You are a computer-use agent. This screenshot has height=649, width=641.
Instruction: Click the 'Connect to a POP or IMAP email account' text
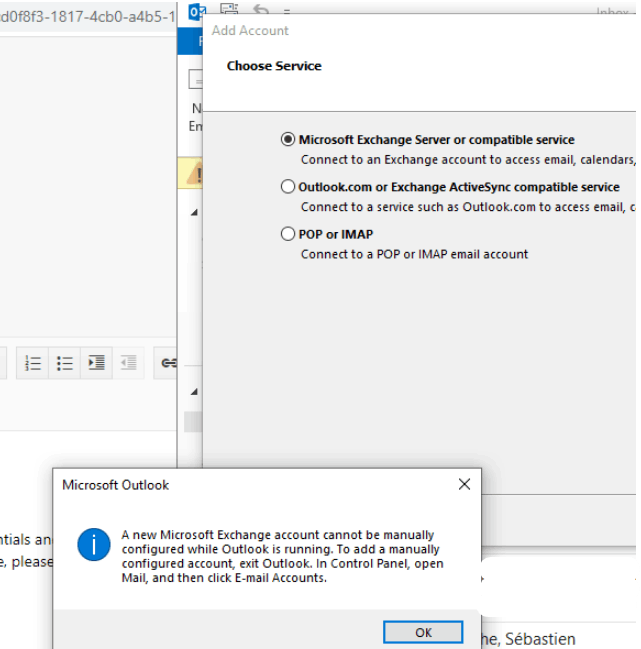pyautogui.click(x=414, y=254)
